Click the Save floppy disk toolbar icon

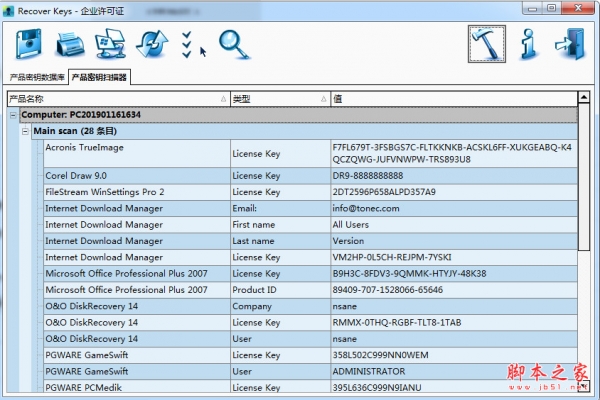31,44
